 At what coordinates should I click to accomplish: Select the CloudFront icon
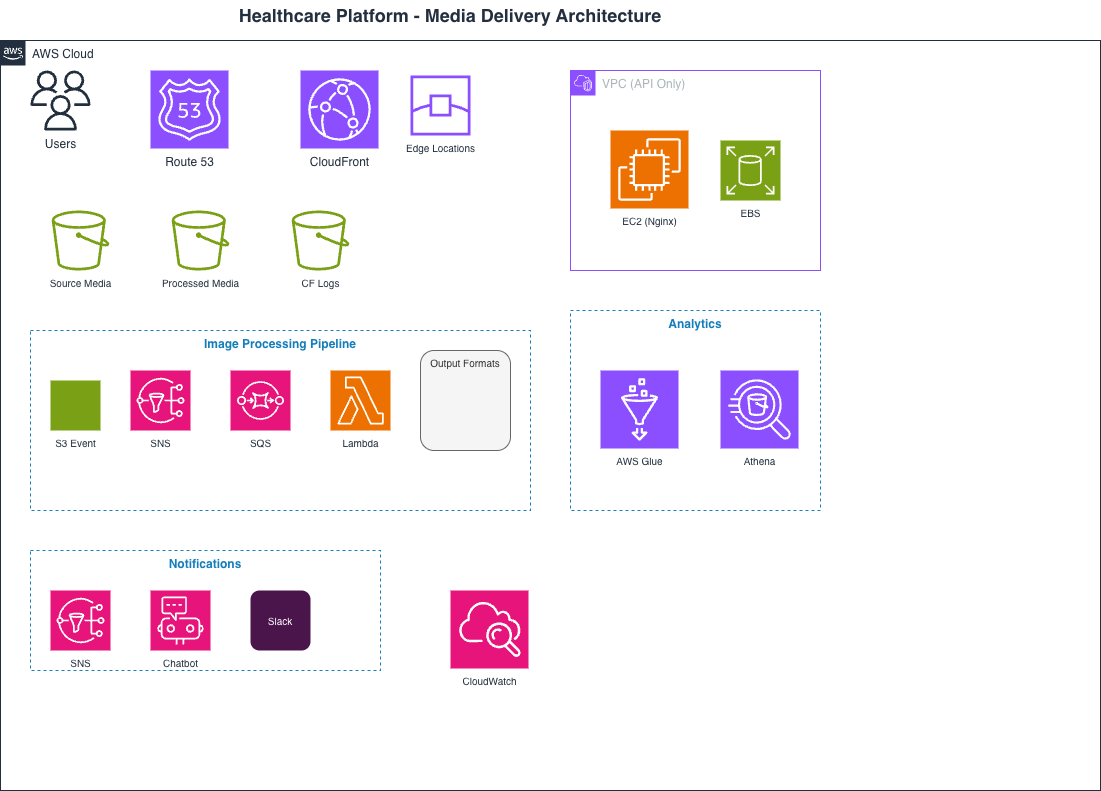(x=339, y=109)
